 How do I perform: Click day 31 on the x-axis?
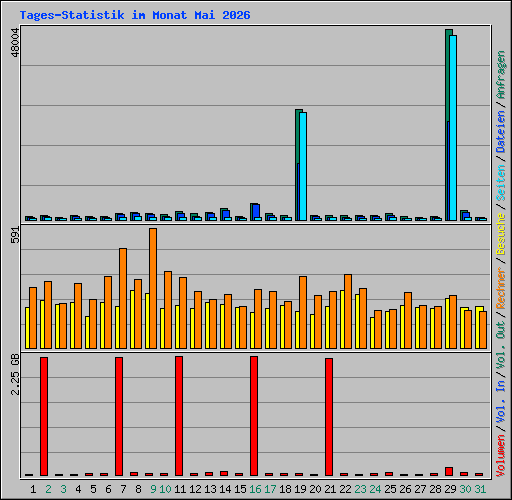tap(480, 489)
